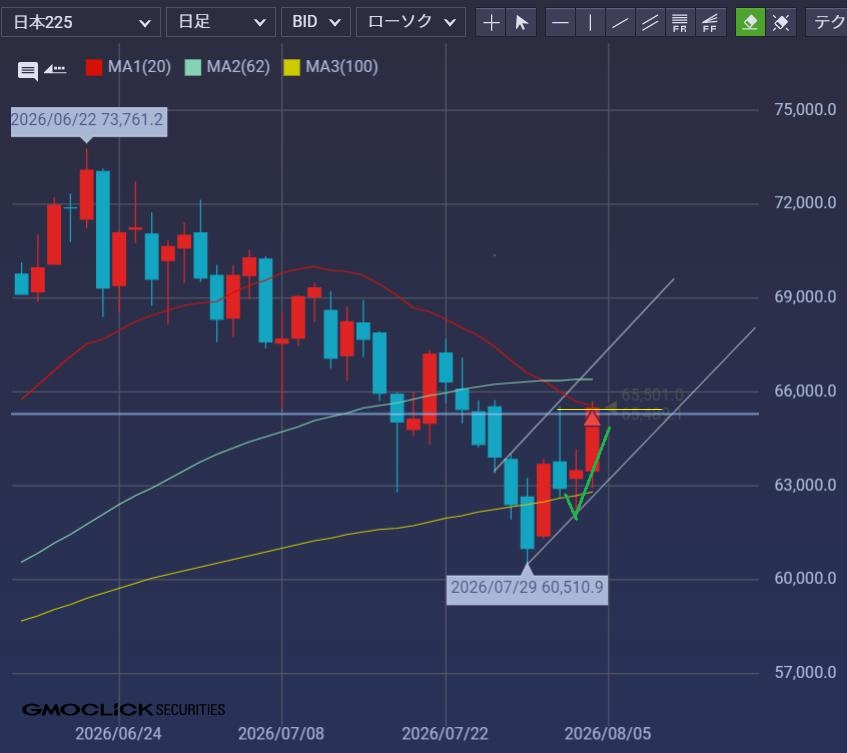Click the MA1(20) legend label
Image resolution: width=847 pixels, height=753 pixels.
[139, 67]
